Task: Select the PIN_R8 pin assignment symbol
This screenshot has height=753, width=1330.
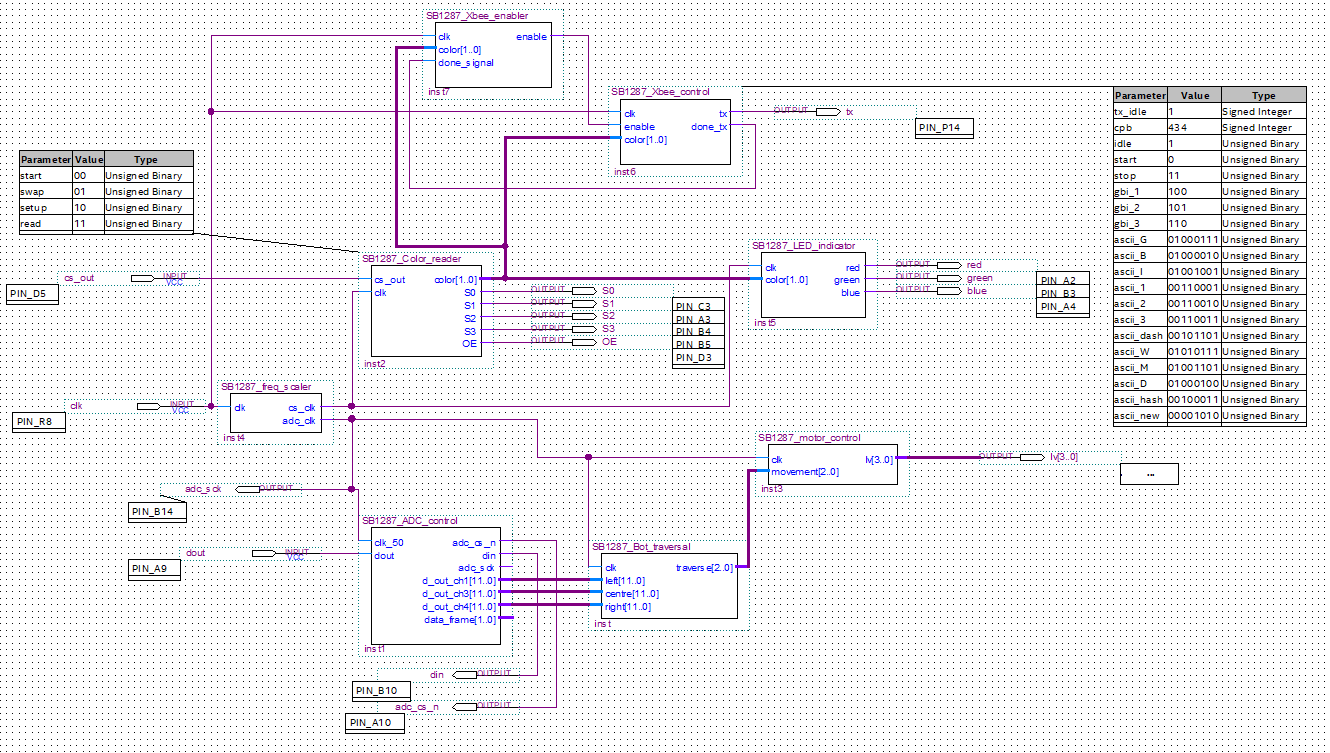Action: pyautogui.click(x=37, y=422)
